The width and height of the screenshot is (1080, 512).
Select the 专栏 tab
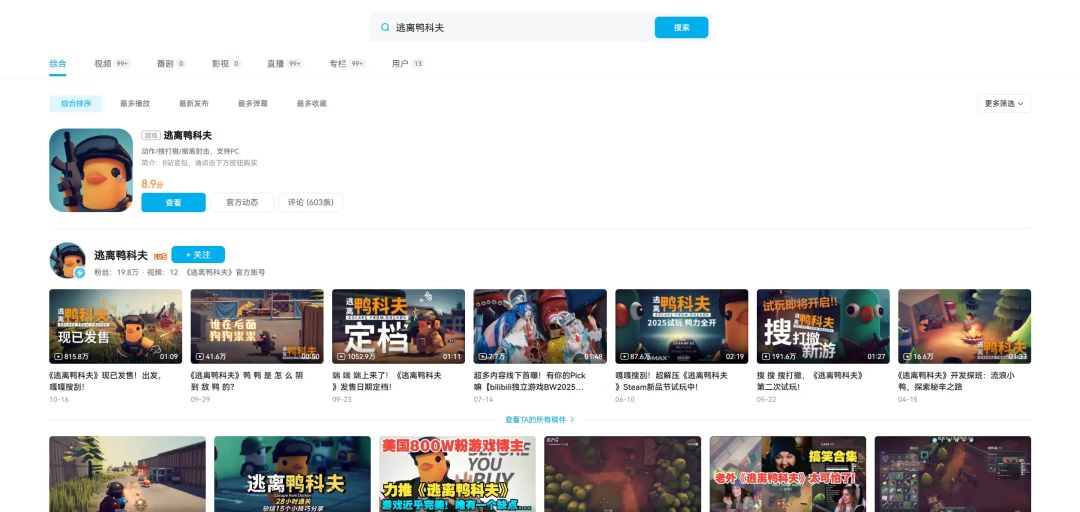click(347, 63)
